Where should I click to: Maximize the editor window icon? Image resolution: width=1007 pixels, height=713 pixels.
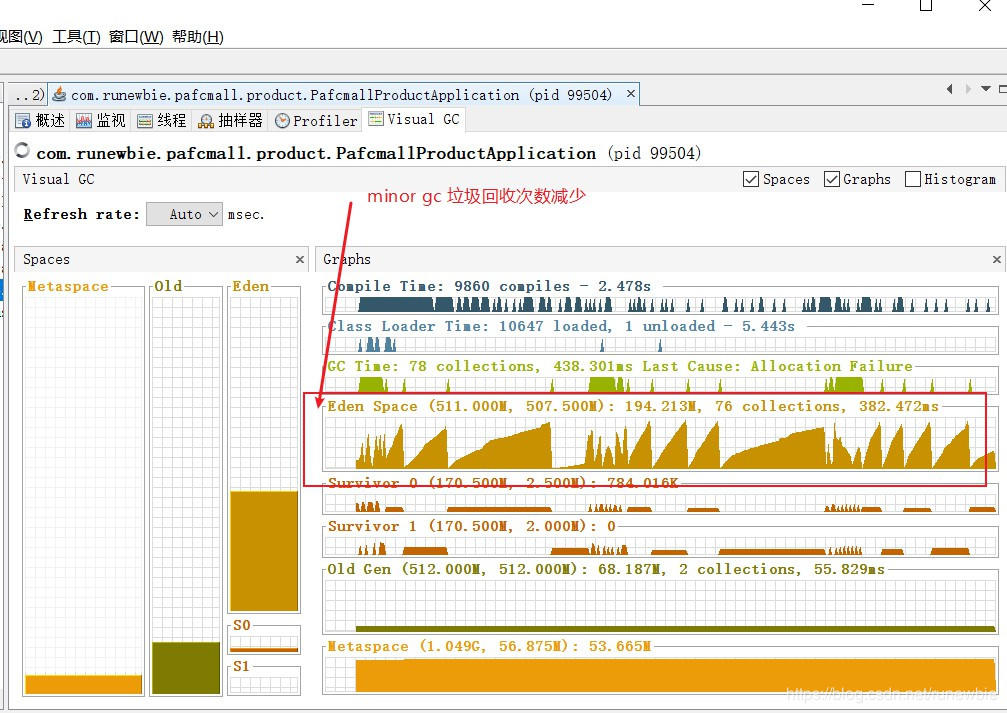click(x=1003, y=89)
